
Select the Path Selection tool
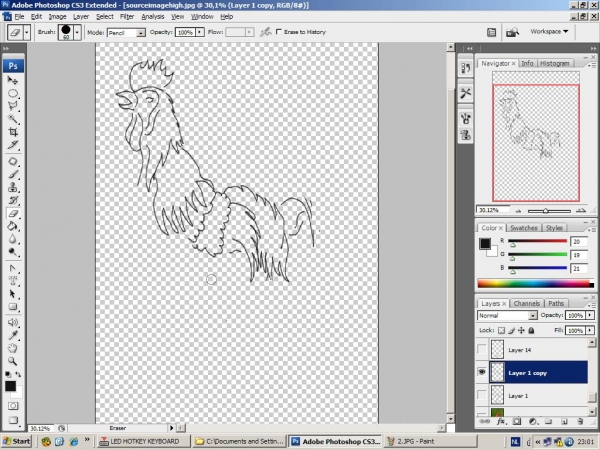pyautogui.click(x=13, y=294)
